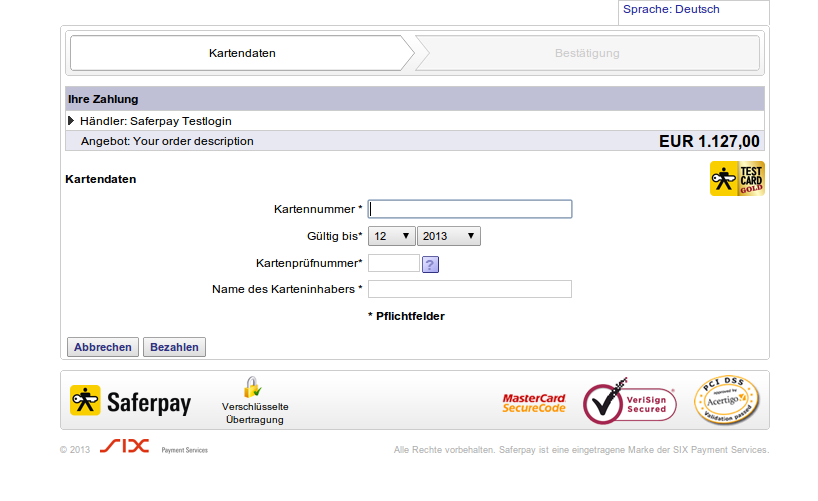Click the Ihre Zahlung header bar
Image resolution: width=818 pixels, height=501 pixels.
[414, 99]
